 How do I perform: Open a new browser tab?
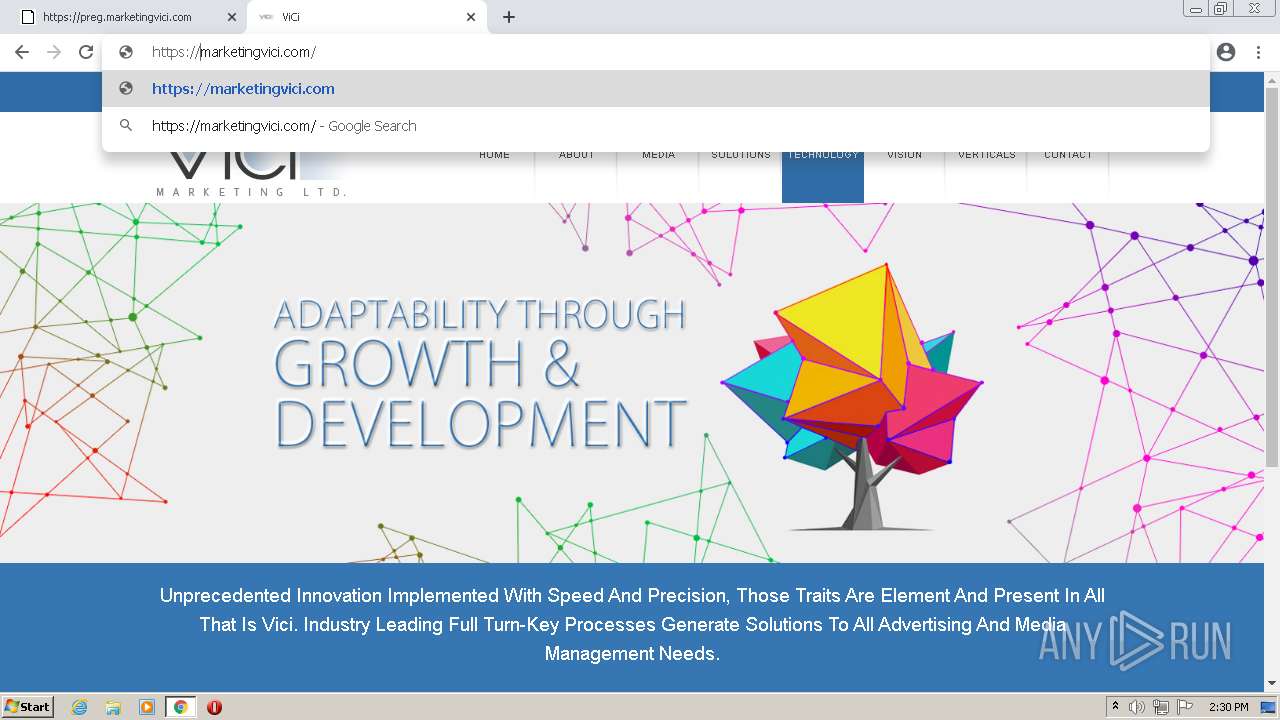509,17
